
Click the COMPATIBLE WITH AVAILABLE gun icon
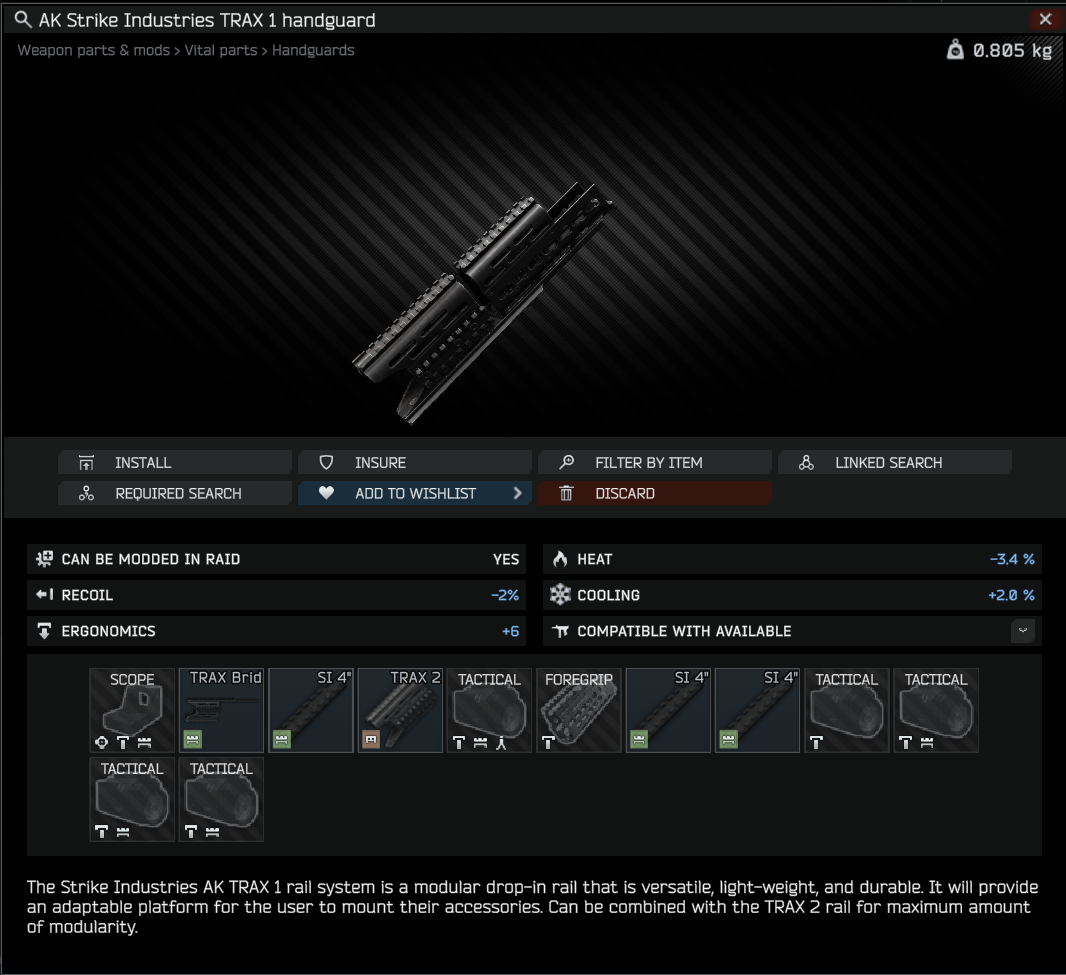(560, 632)
